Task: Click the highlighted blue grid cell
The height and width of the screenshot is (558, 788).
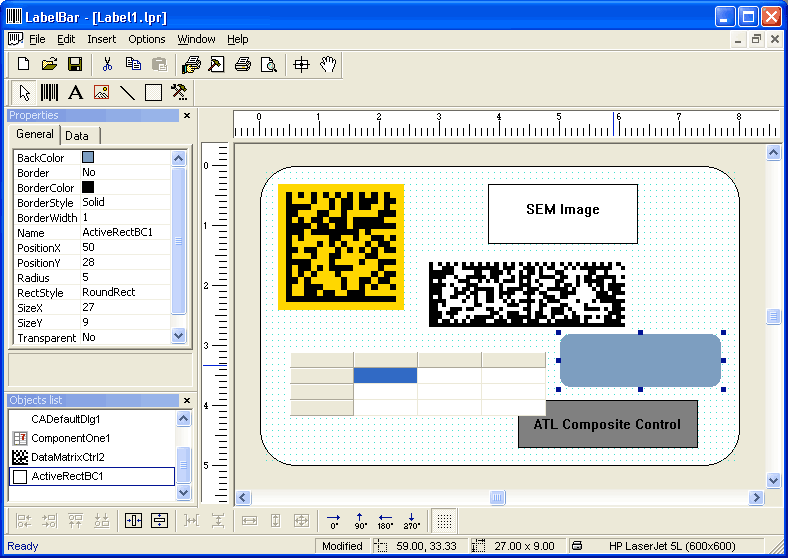Action: point(385,376)
